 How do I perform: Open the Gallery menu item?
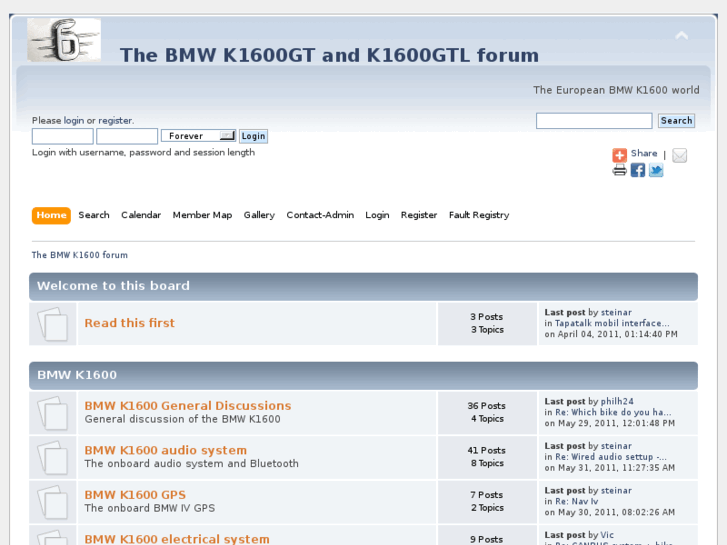point(259,215)
